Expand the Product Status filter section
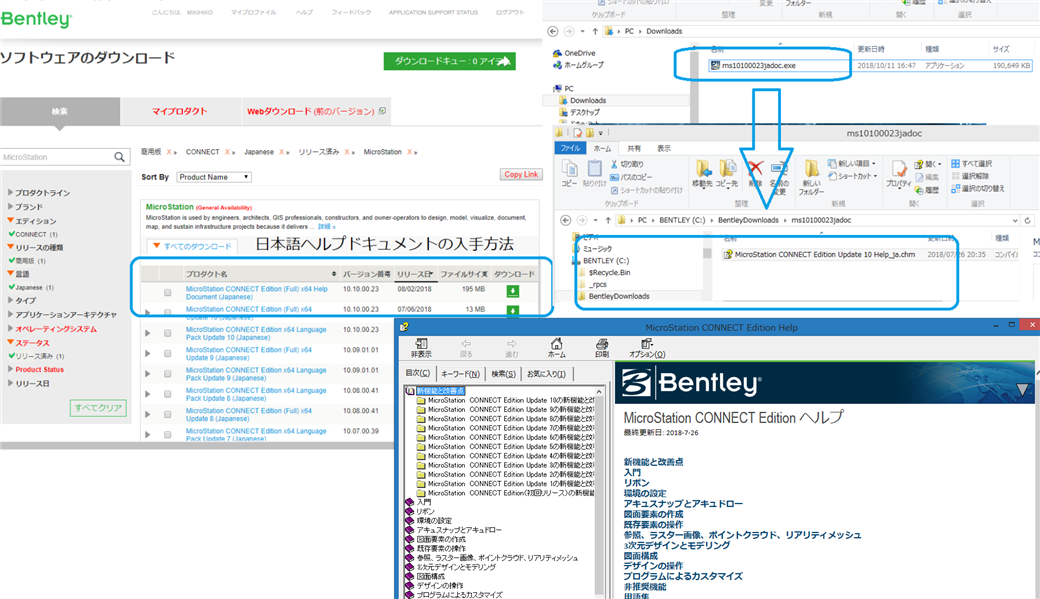The width and height of the screenshot is (1040, 599). click(11, 369)
